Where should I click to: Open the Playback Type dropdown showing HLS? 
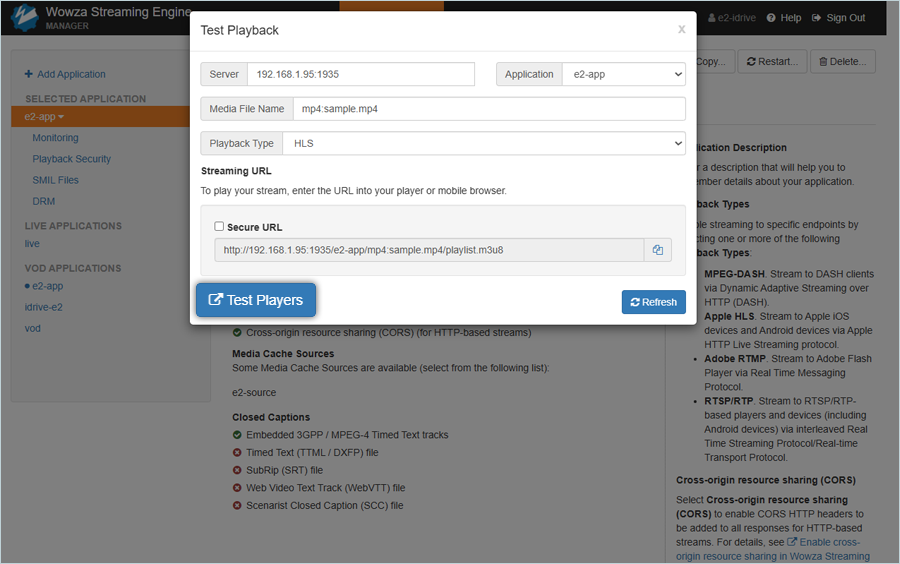(484, 143)
